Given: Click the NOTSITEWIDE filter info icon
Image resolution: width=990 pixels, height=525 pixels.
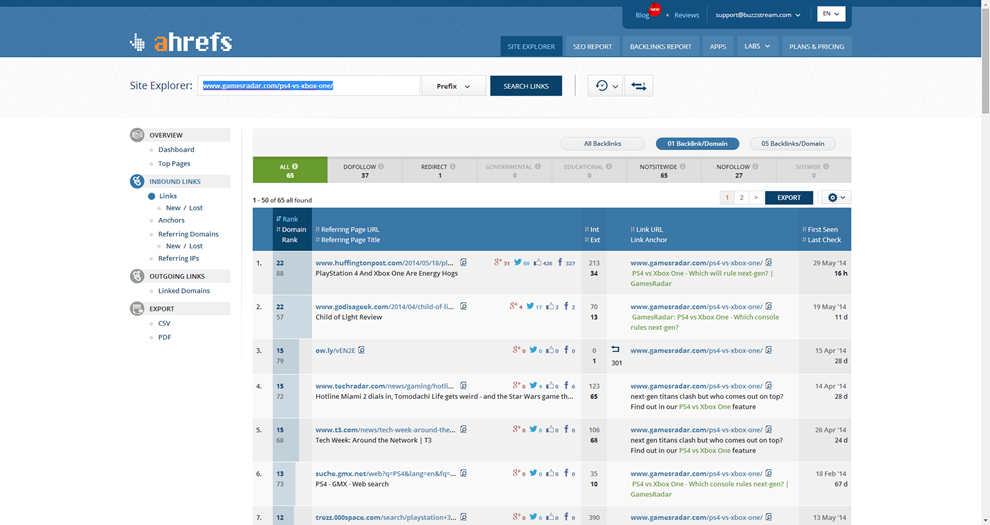Looking at the screenshot, I should [683, 167].
